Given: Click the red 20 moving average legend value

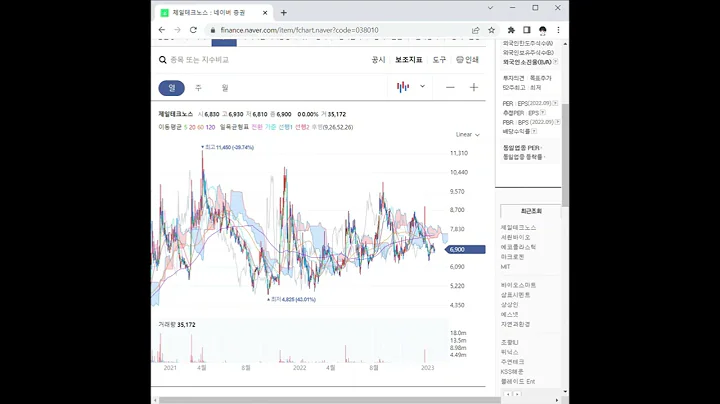Looking at the screenshot, I should [x=192, y=127].
